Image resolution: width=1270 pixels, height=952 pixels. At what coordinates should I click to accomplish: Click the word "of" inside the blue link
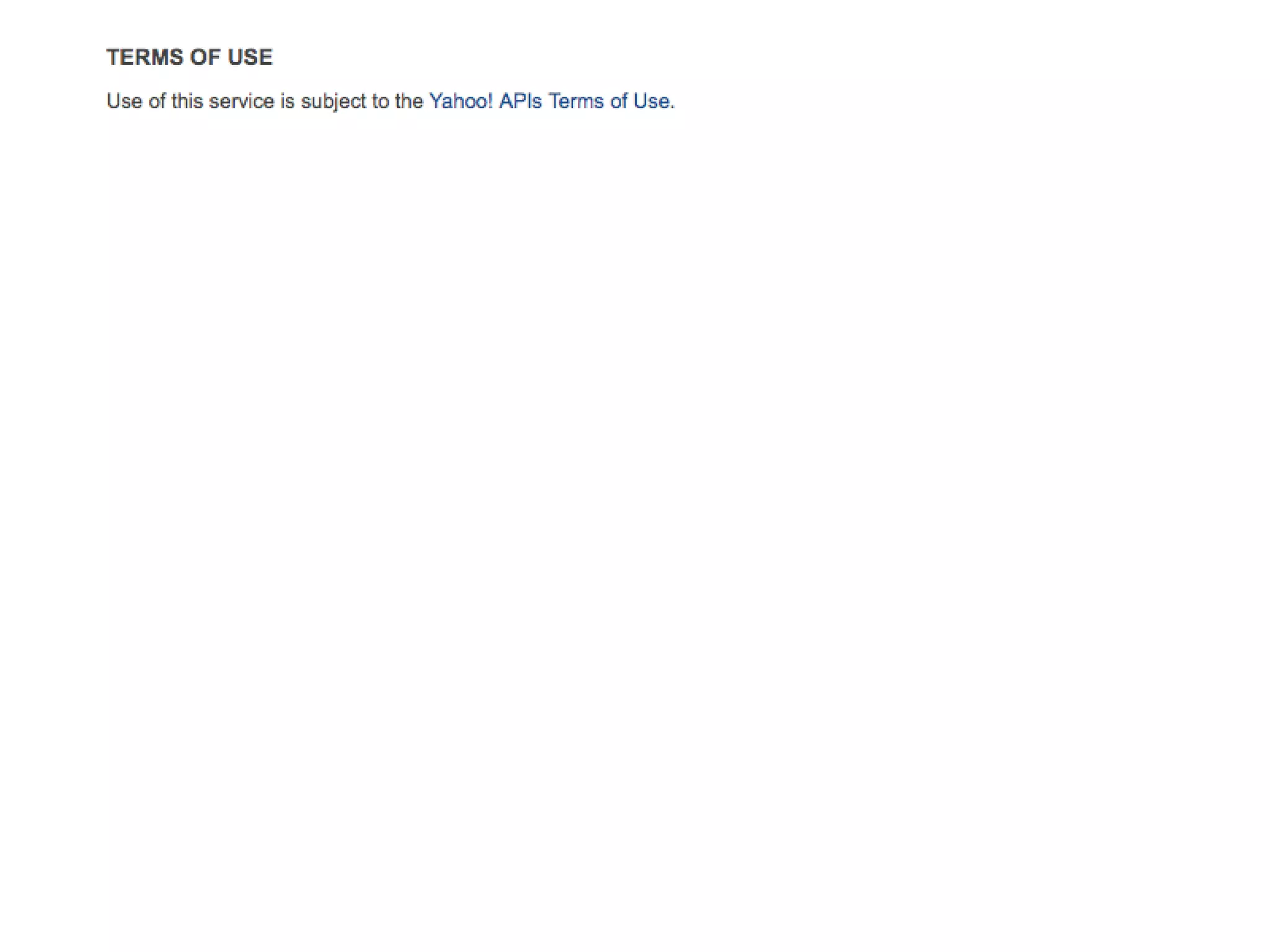[x=618, y=101]
